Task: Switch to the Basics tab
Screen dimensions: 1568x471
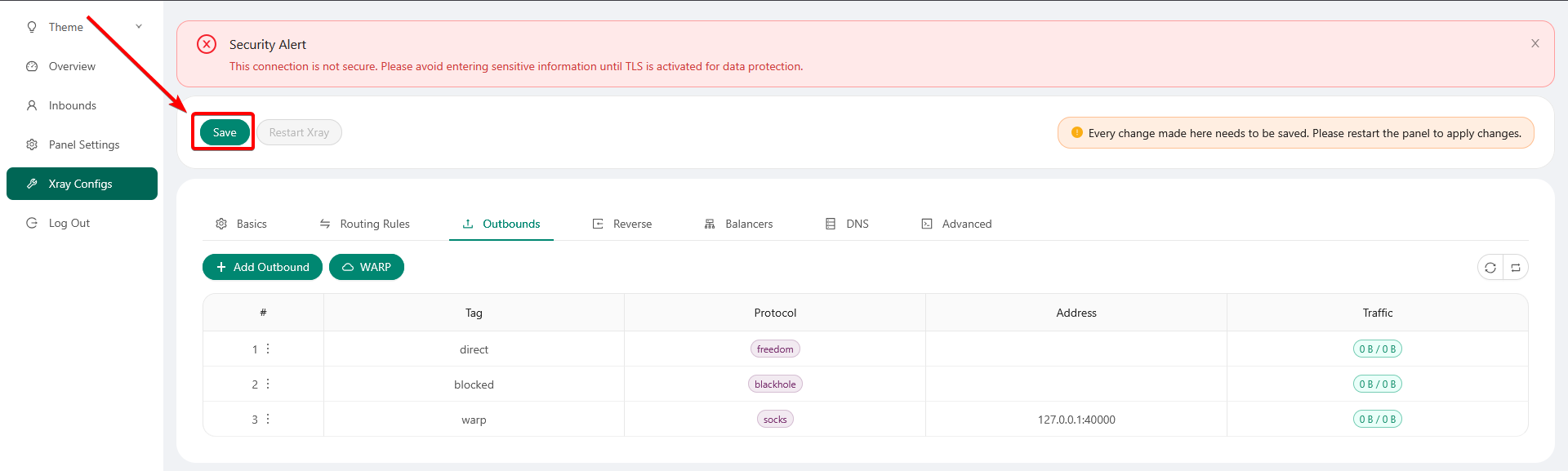Action: coord(242,224)
